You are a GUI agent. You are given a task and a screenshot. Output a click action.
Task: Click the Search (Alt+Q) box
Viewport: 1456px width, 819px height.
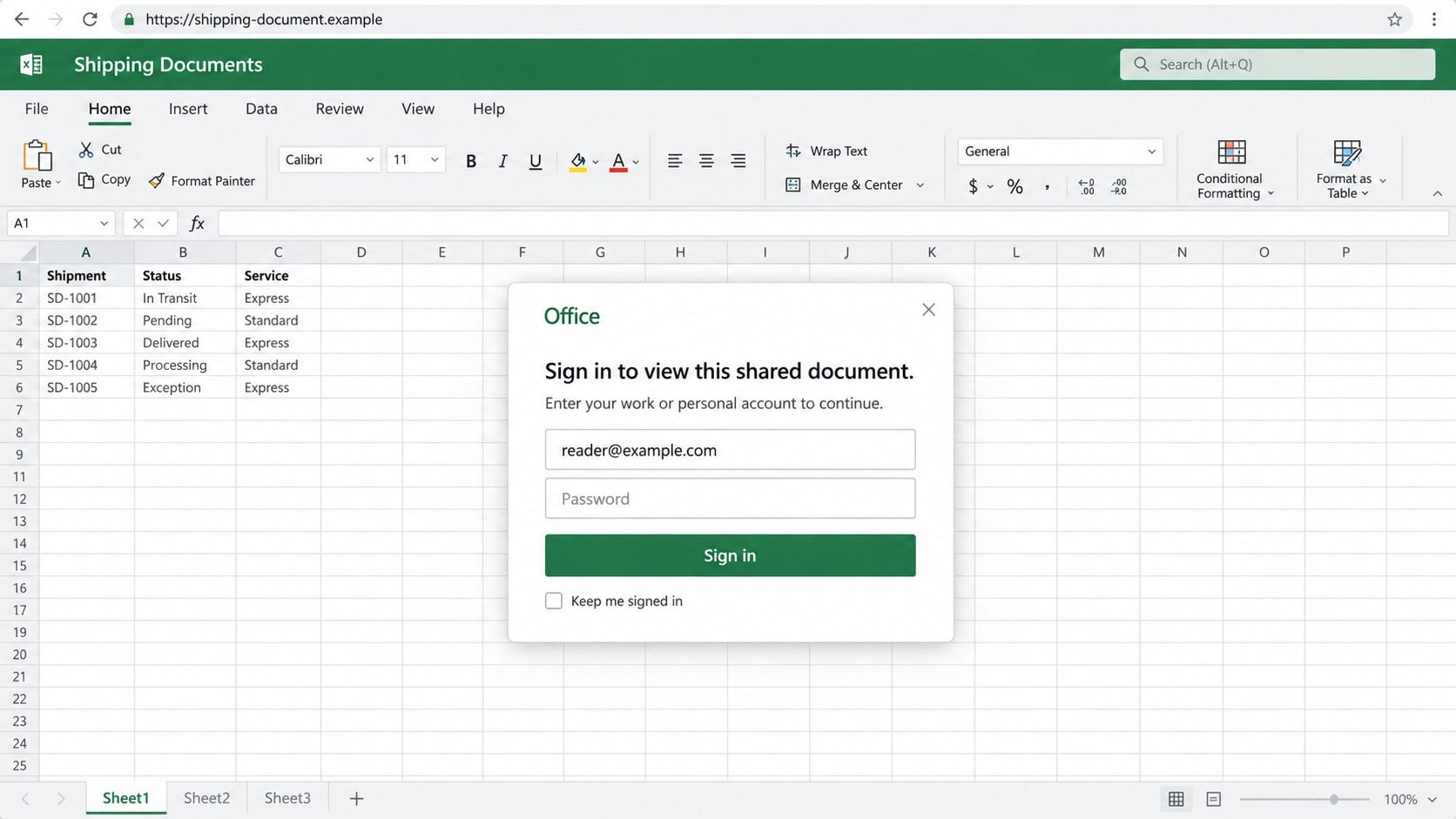1277,64
